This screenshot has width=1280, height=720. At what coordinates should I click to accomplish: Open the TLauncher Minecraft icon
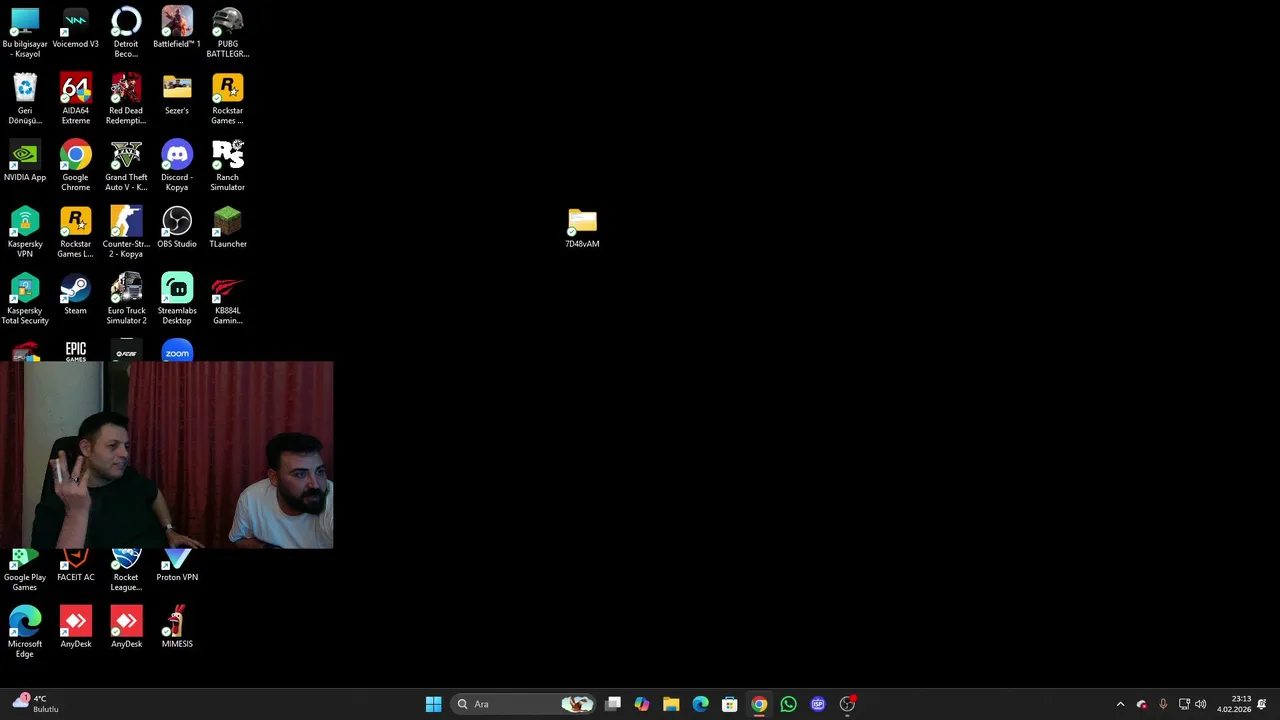(x=228, y=228)
